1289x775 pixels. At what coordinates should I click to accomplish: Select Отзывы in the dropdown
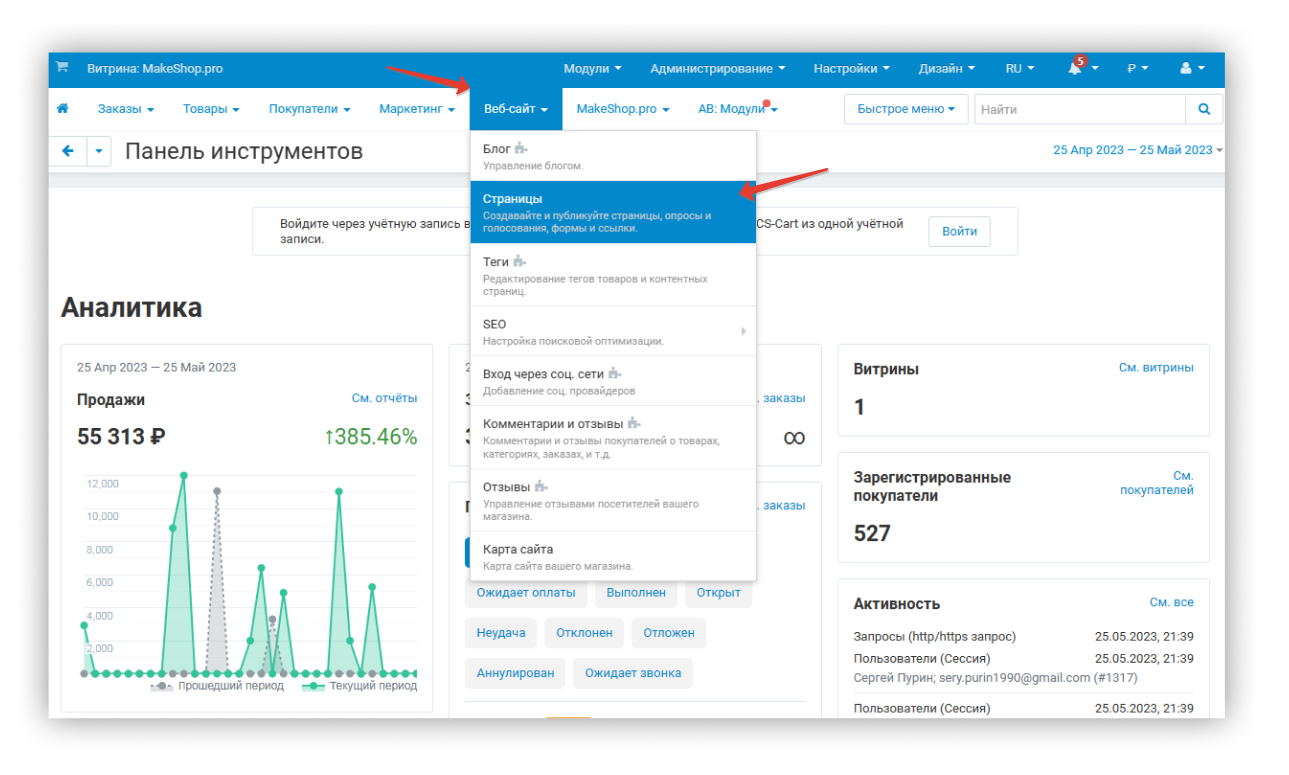pyautogui.click(x=613, y=500)
